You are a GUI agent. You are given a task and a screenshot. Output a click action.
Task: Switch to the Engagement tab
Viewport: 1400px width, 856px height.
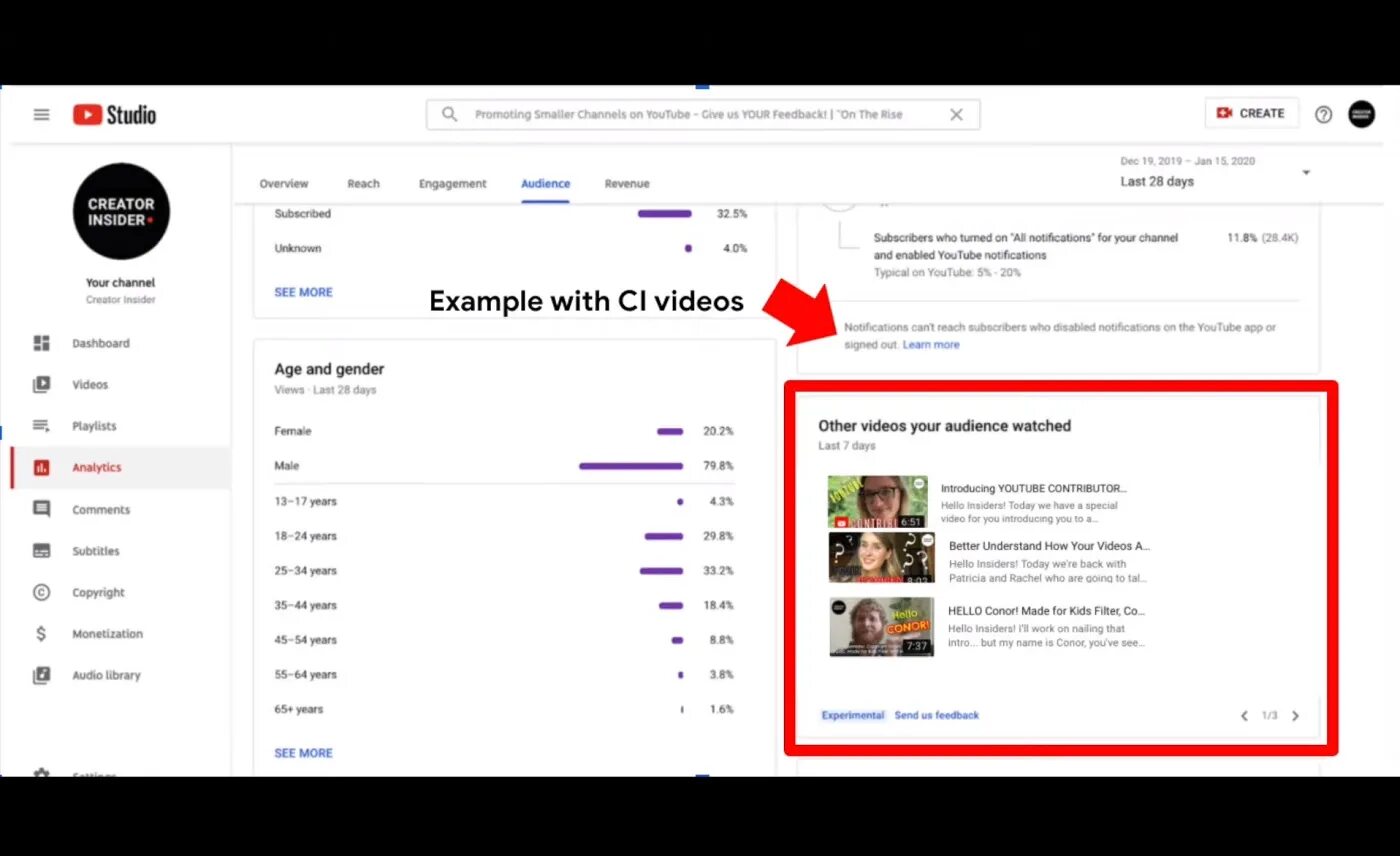[452, 184]
